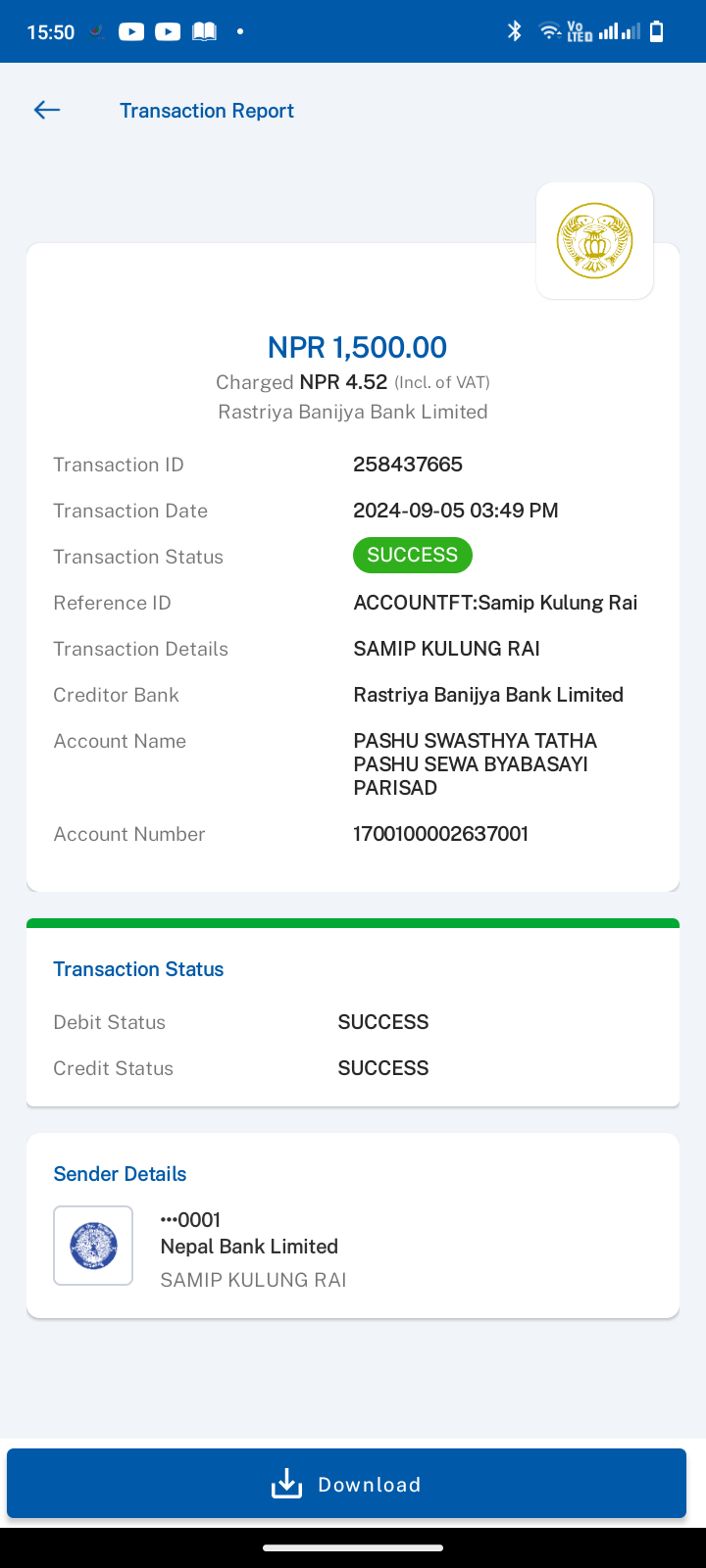Click the Download button

tap(346, 1484)
